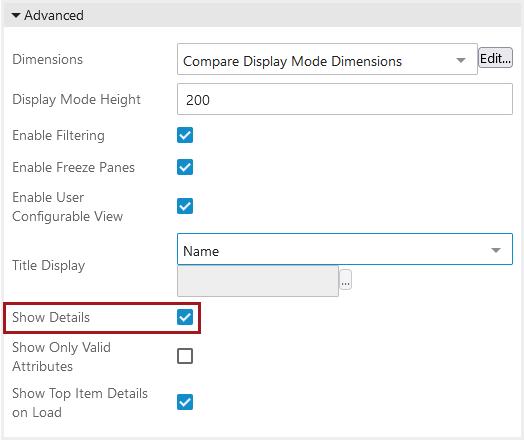524x440 pixels.
Task: Collapse the Advanced section triangle
Action: [16, 15]
